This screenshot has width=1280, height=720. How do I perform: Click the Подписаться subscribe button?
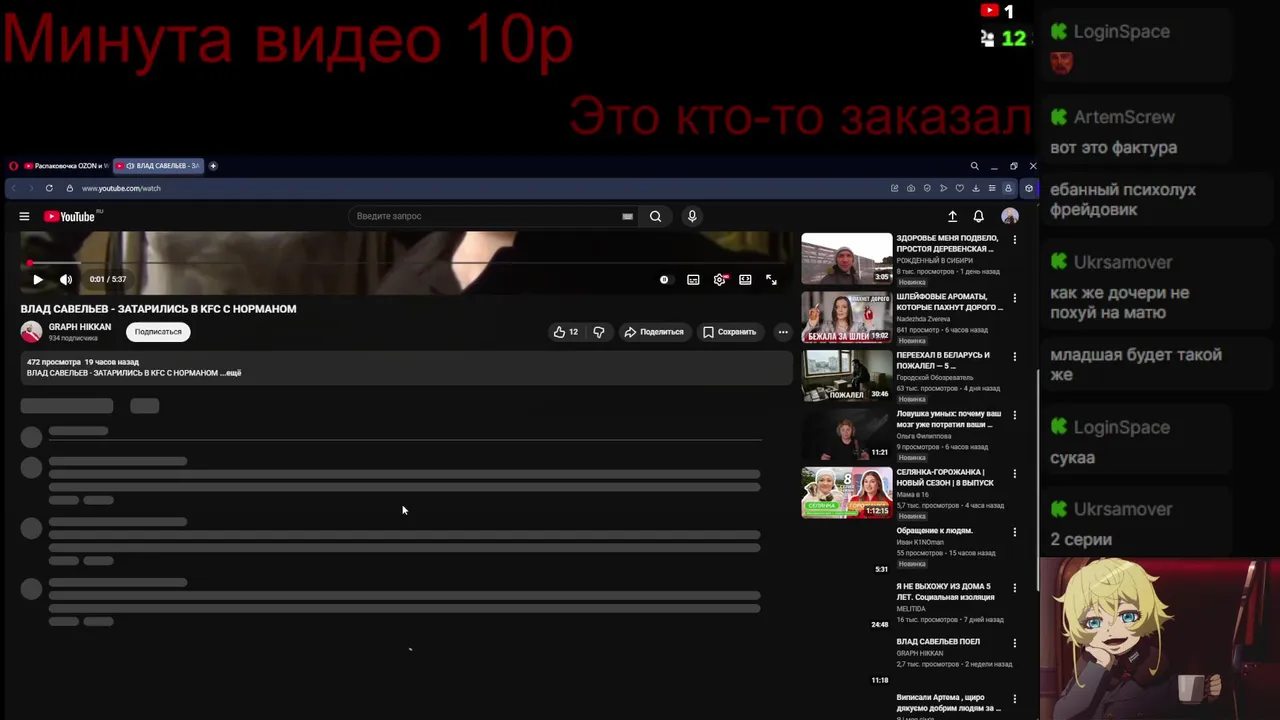158,332
